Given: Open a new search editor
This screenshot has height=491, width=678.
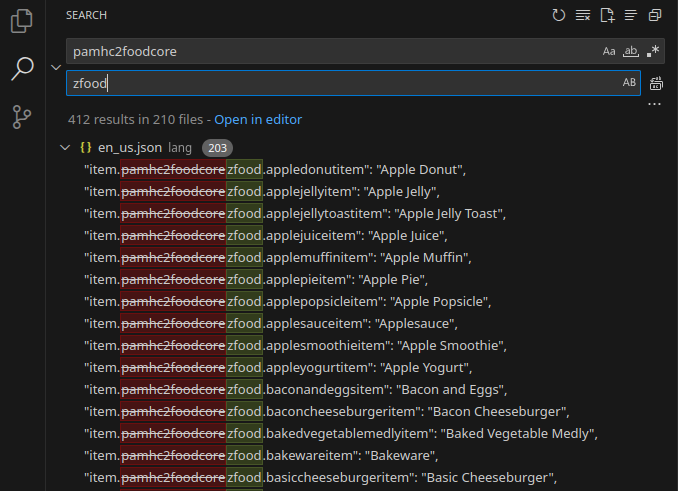Looking at the screenshot, I should pos(607,15).
